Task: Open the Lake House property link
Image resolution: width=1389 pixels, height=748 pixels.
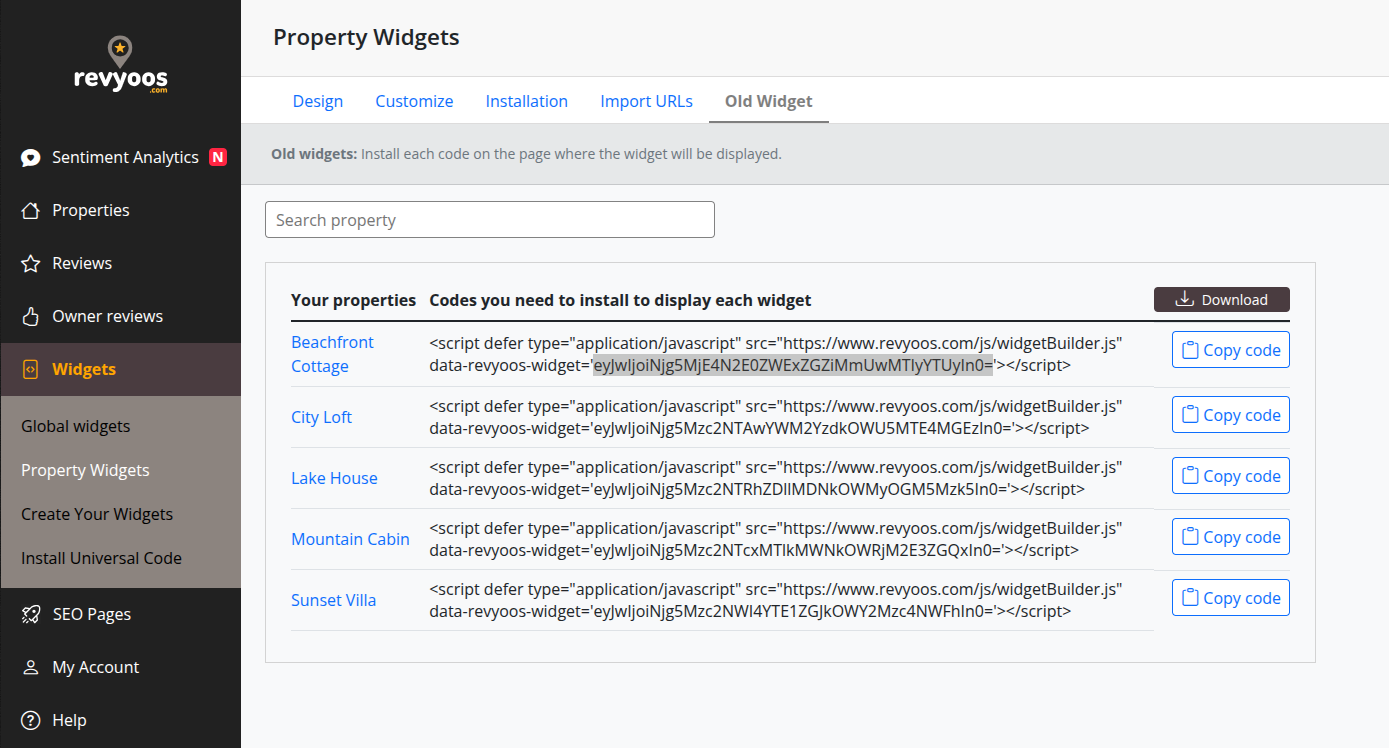Action: point(334,478)
